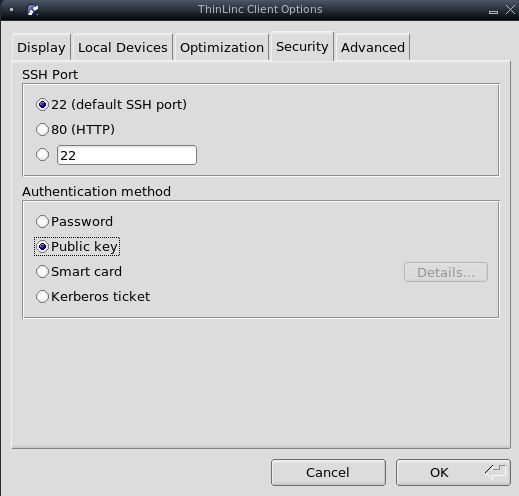
Task: Go to the Optimization tab
Action: point(222,47)
